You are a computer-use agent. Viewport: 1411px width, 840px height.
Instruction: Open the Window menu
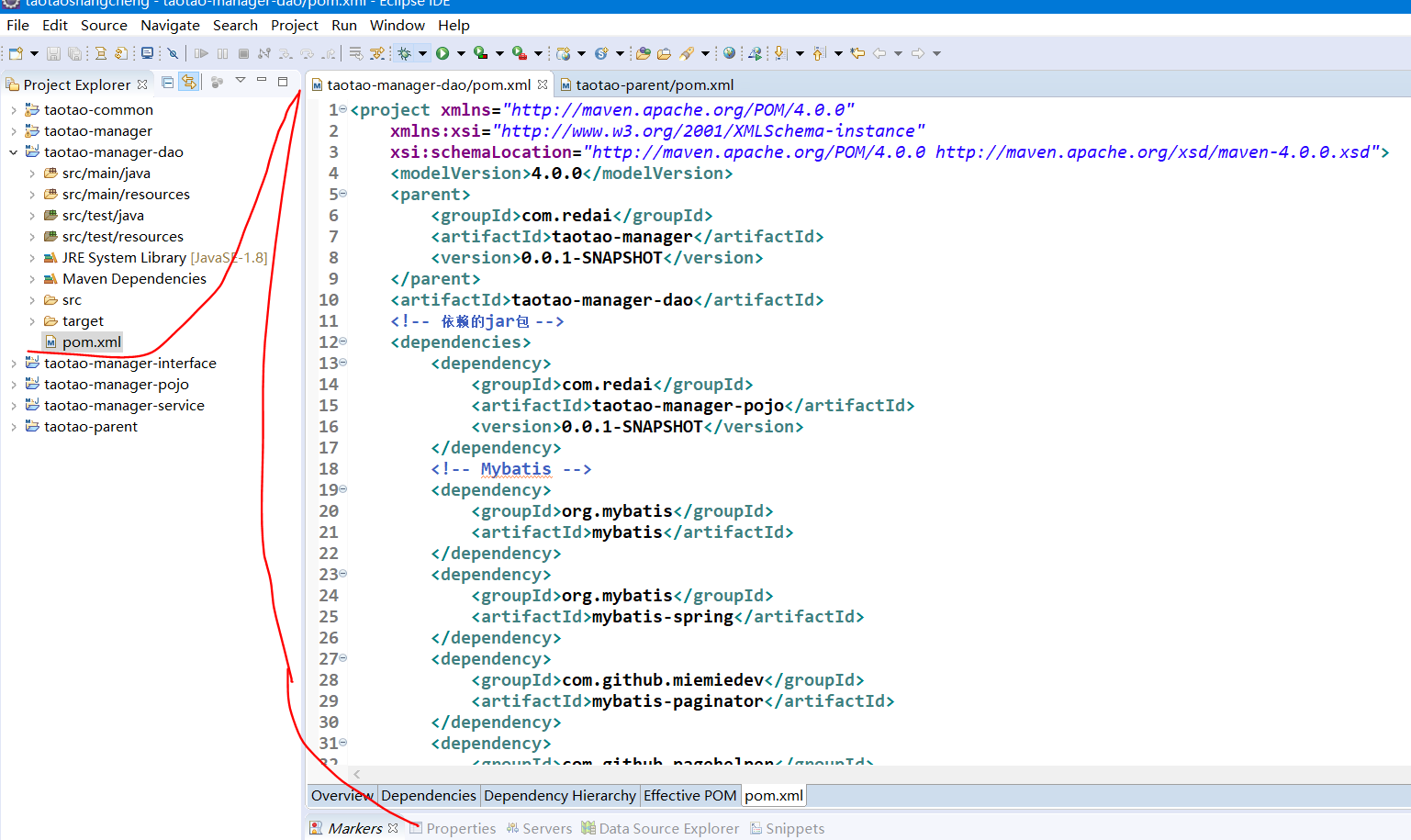coord(397,25)
